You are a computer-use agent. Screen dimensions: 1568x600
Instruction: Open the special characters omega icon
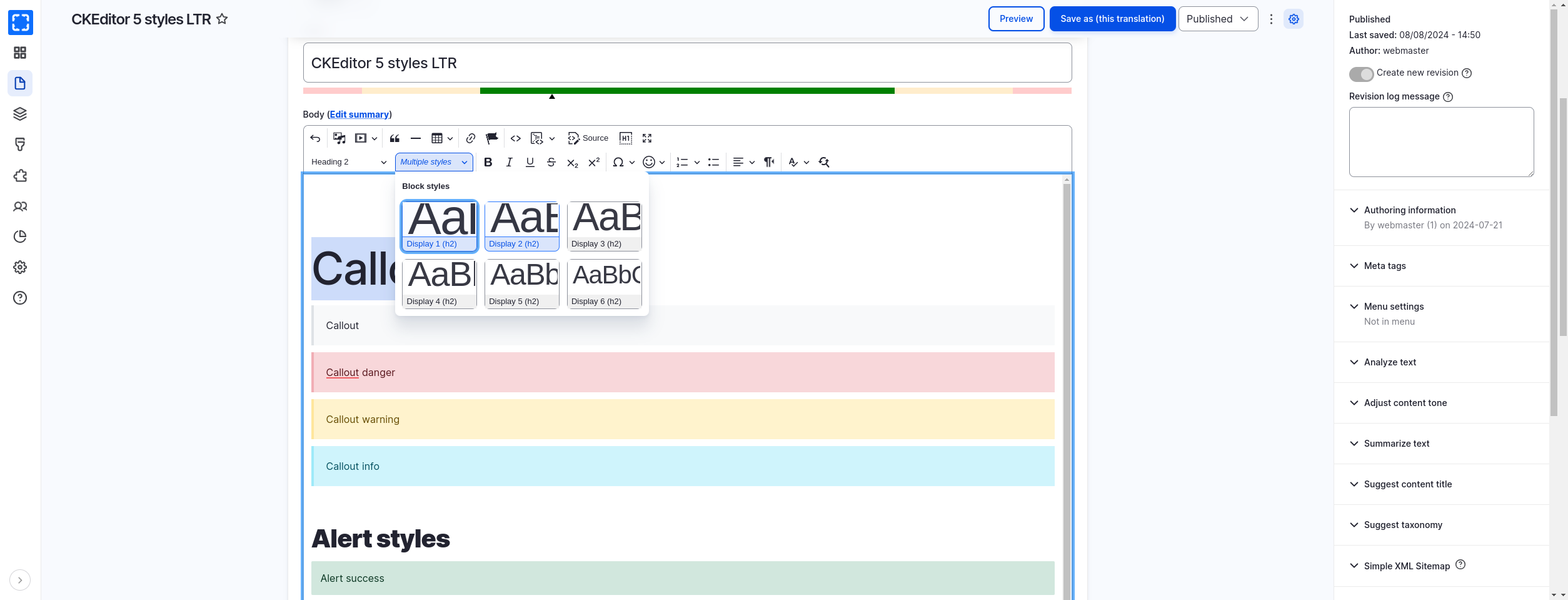tap(618, 162)
